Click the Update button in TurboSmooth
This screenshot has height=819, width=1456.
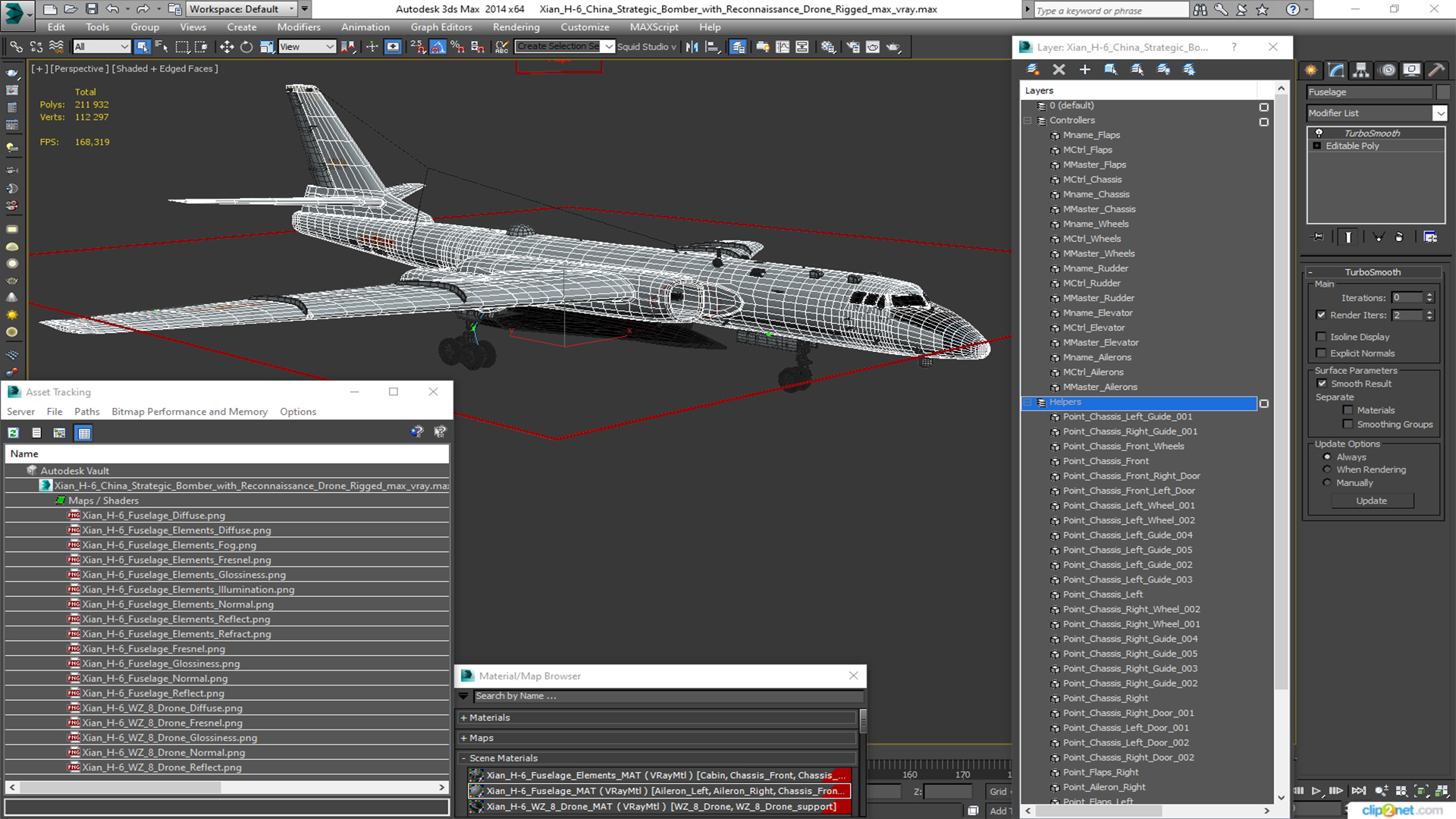click(1371, 501)
